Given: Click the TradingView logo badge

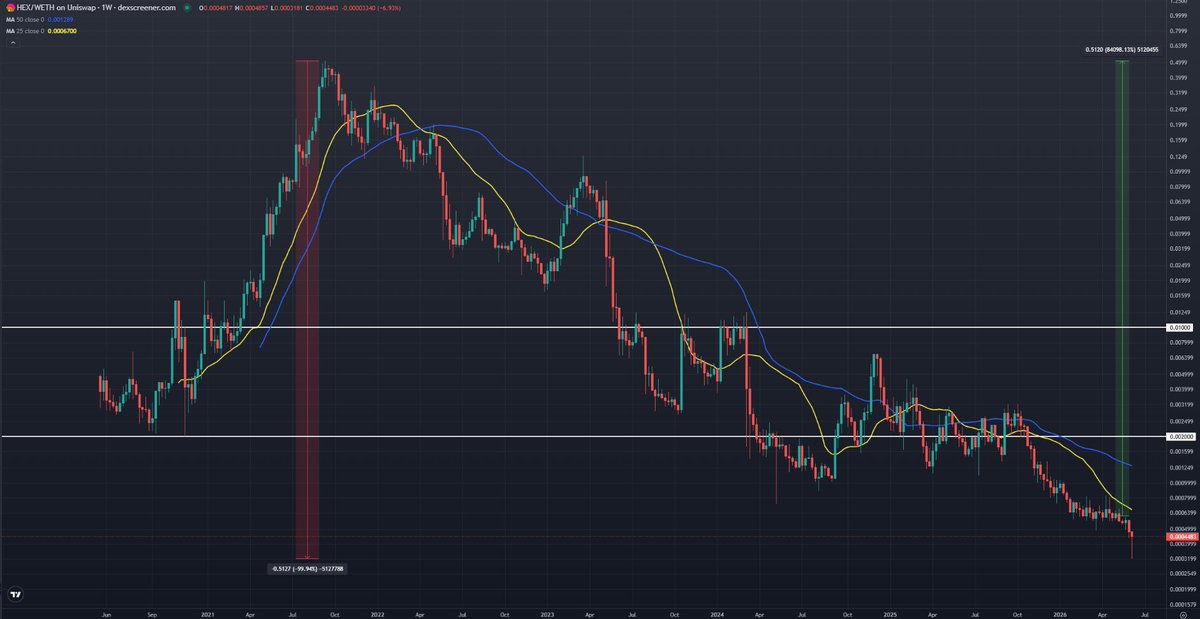Looking at the screenshot, I should [x=15, y=594].
